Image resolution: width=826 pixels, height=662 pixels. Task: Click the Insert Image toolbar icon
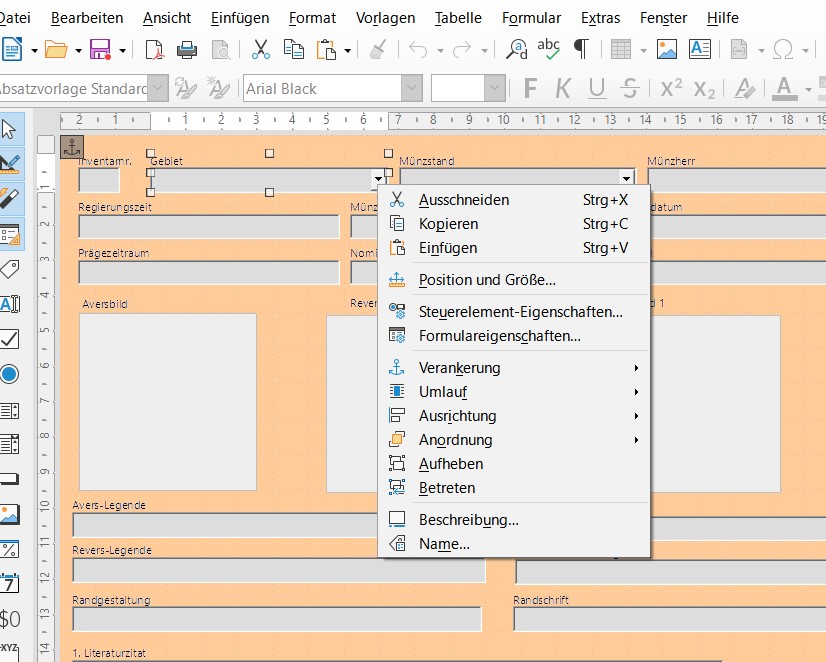click(666, 50)
